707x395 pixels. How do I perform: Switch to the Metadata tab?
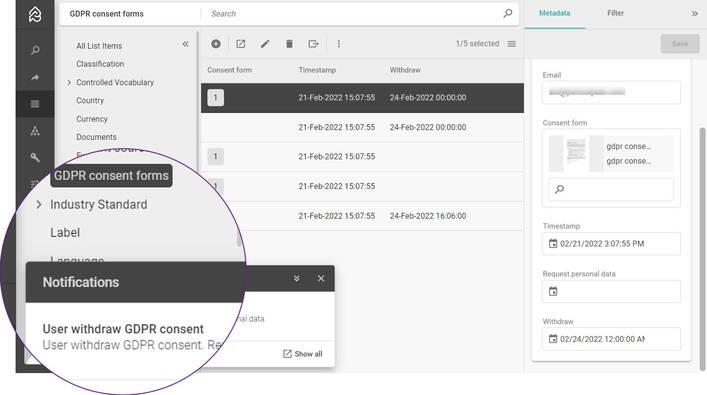click(555, 14)
